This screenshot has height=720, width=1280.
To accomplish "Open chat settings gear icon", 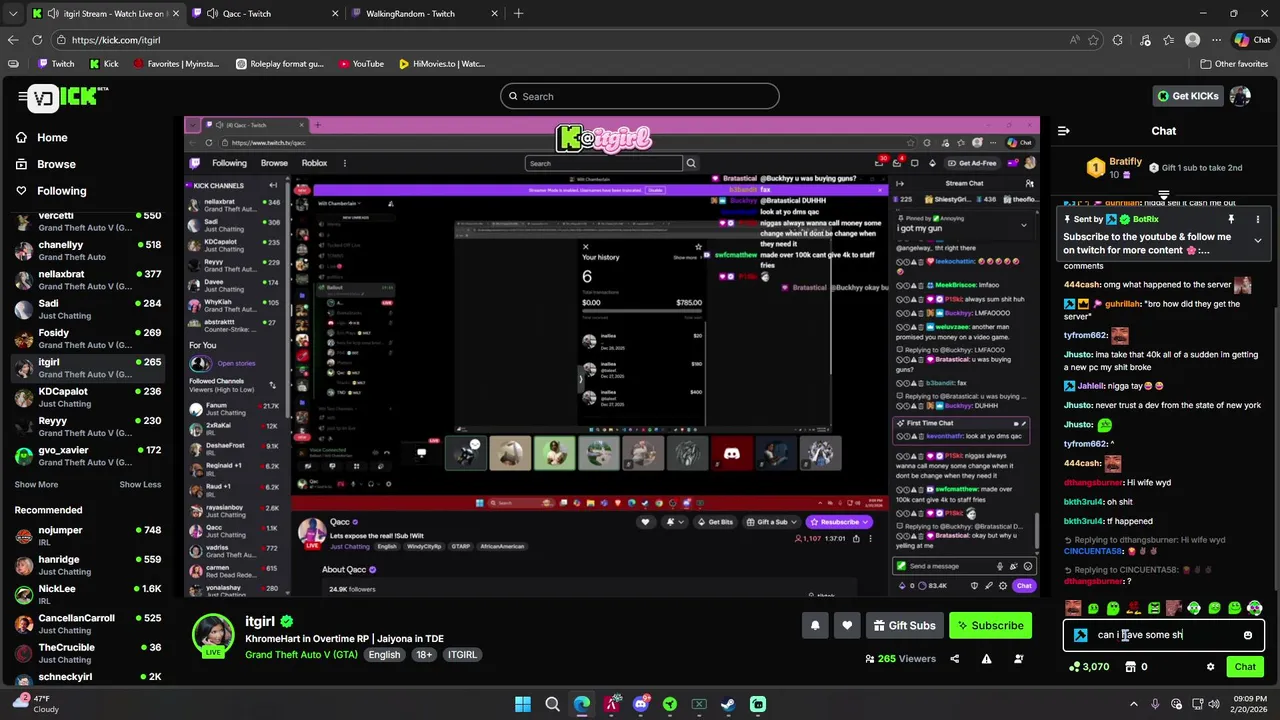I will [1210, 667].
